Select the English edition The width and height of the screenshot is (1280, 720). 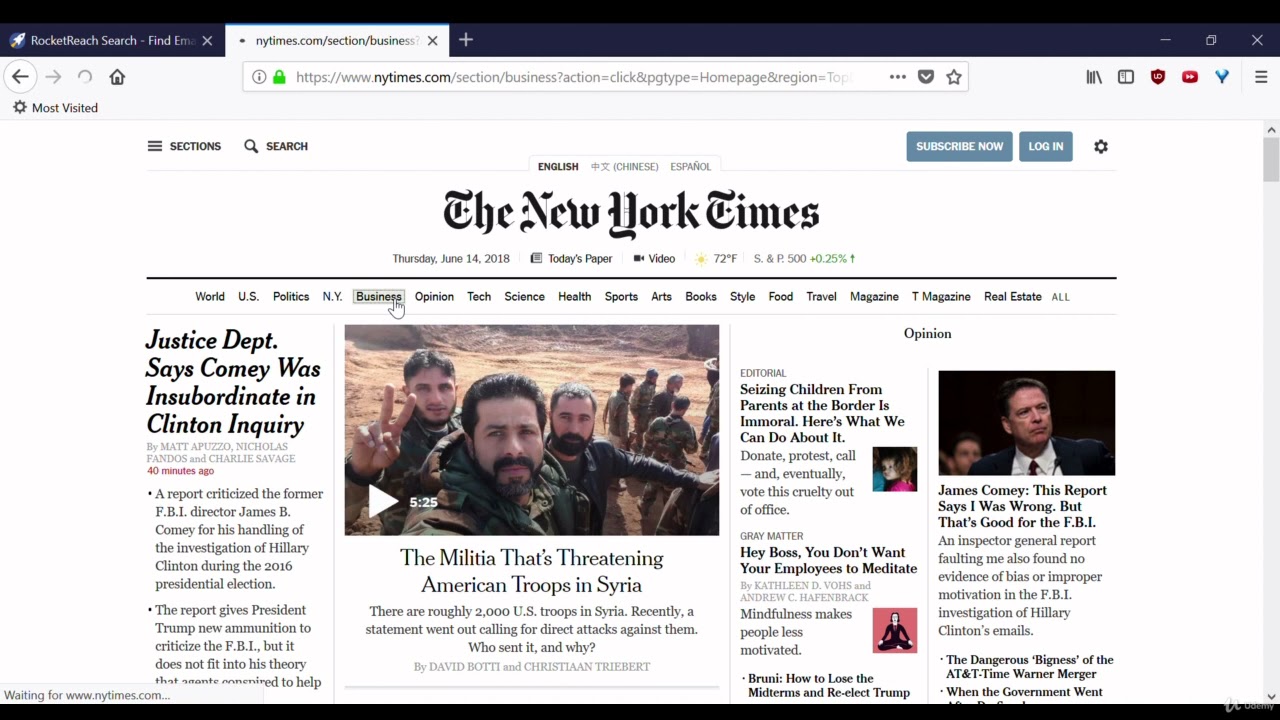558,167
